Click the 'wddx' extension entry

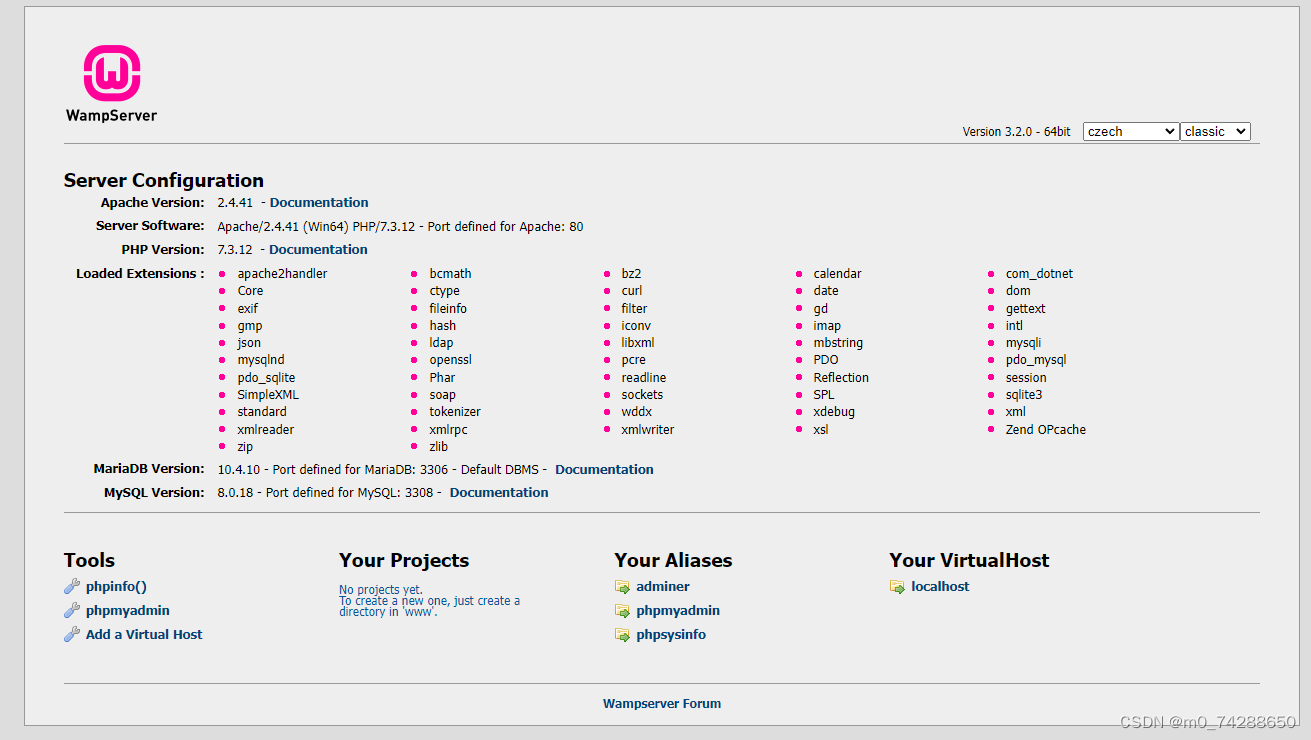pos(637,412)
